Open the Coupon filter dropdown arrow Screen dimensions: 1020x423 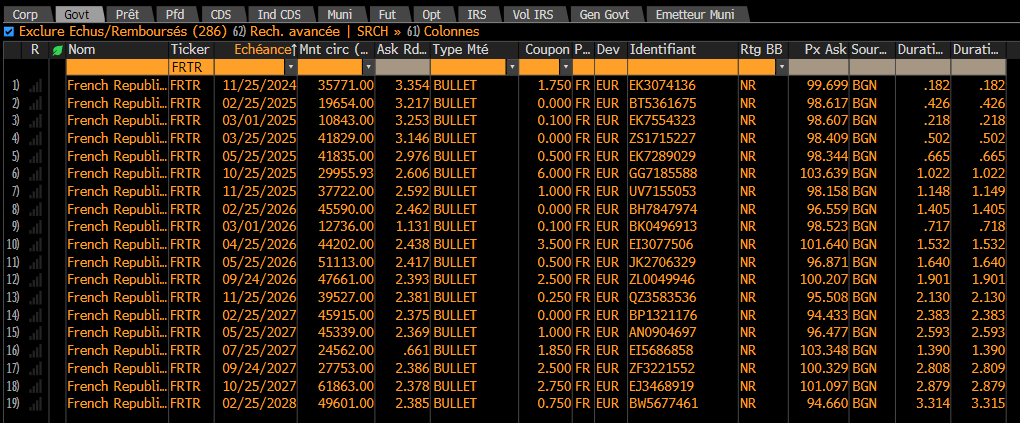[565, 67]
